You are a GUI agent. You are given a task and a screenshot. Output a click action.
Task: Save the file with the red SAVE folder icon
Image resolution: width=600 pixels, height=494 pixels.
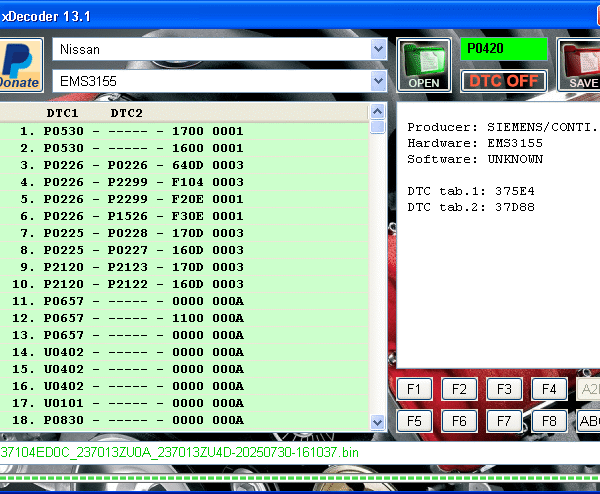tap(579, 65)
